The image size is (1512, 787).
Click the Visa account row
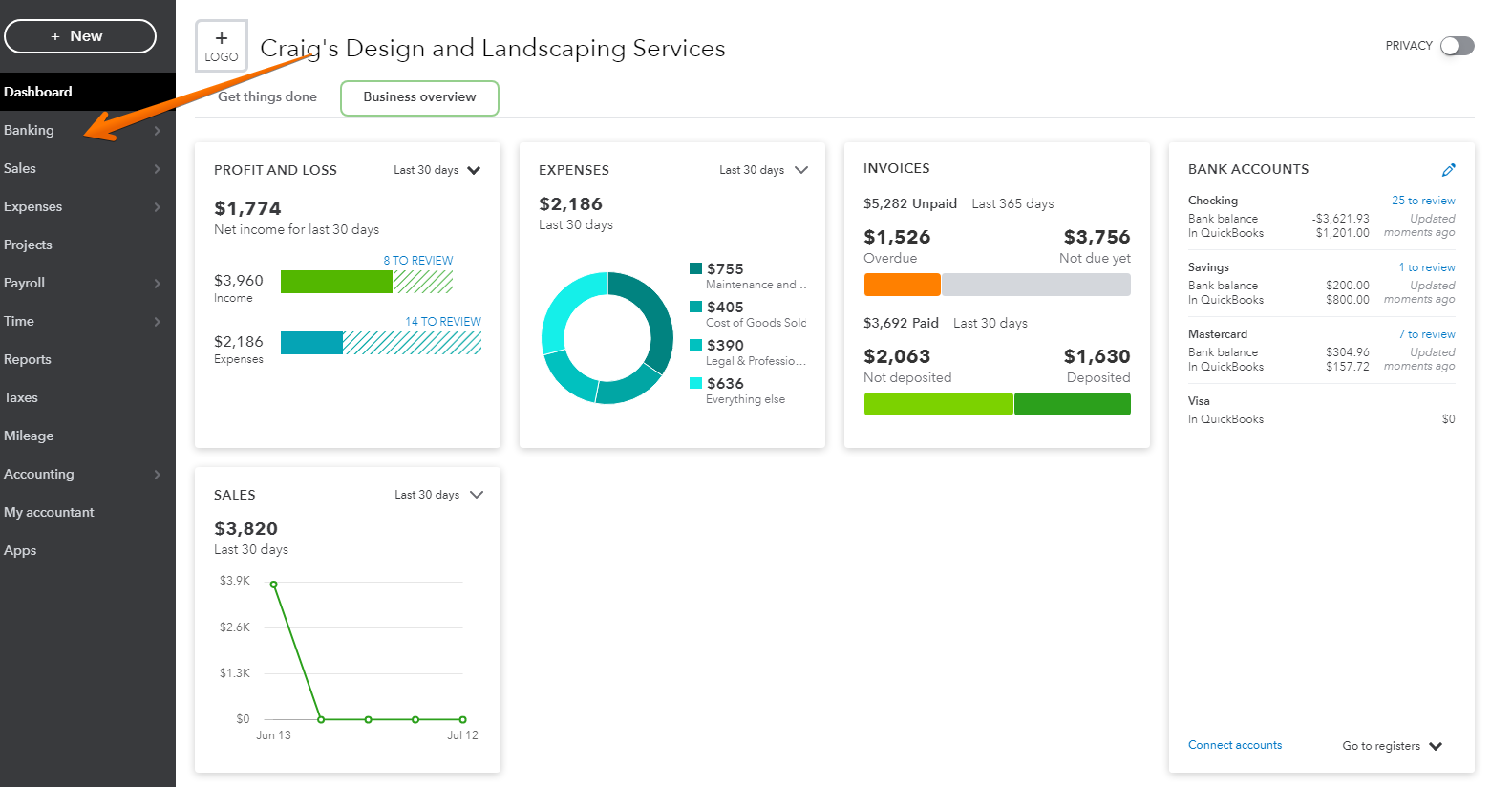point(1322,411)
